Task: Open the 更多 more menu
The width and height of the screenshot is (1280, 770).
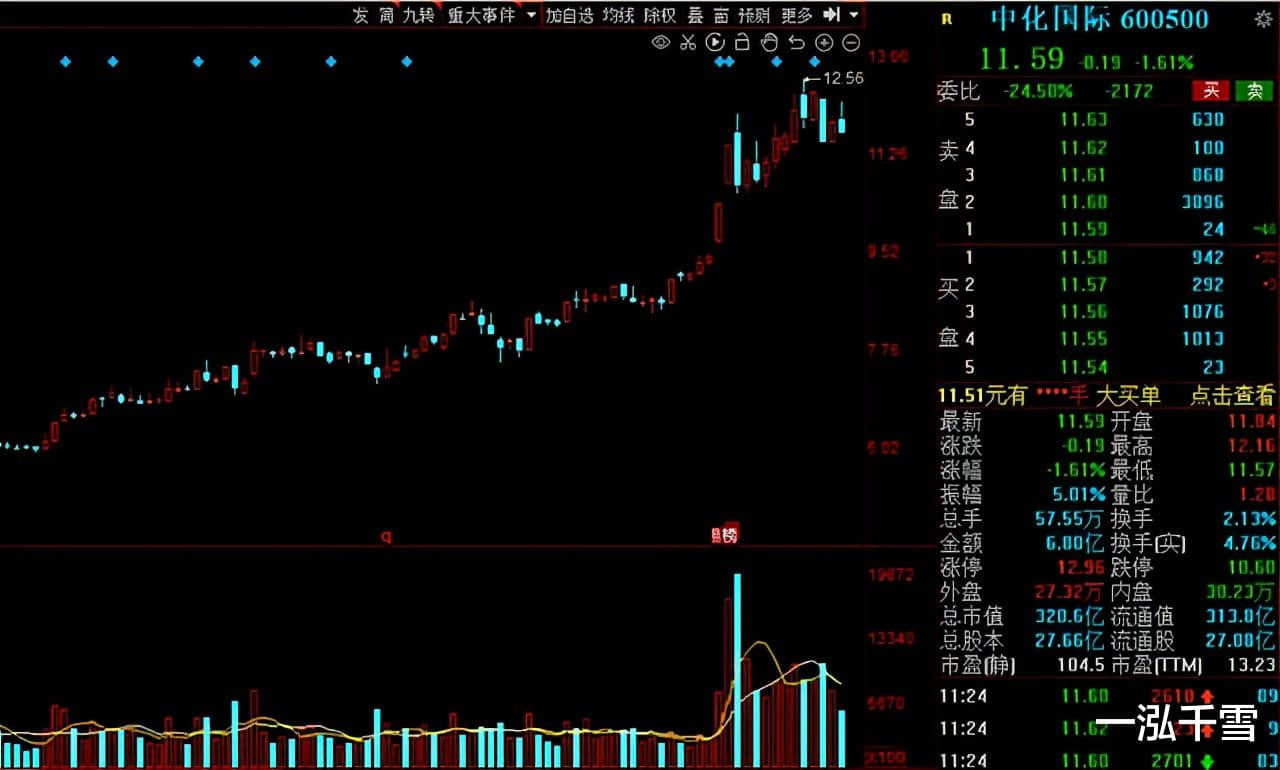Action: click(797, 15)
